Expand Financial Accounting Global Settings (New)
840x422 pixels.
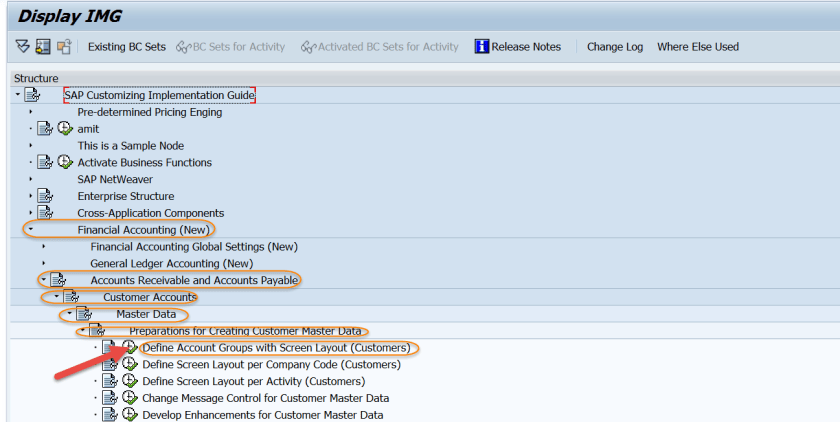(x=43, y=246)
